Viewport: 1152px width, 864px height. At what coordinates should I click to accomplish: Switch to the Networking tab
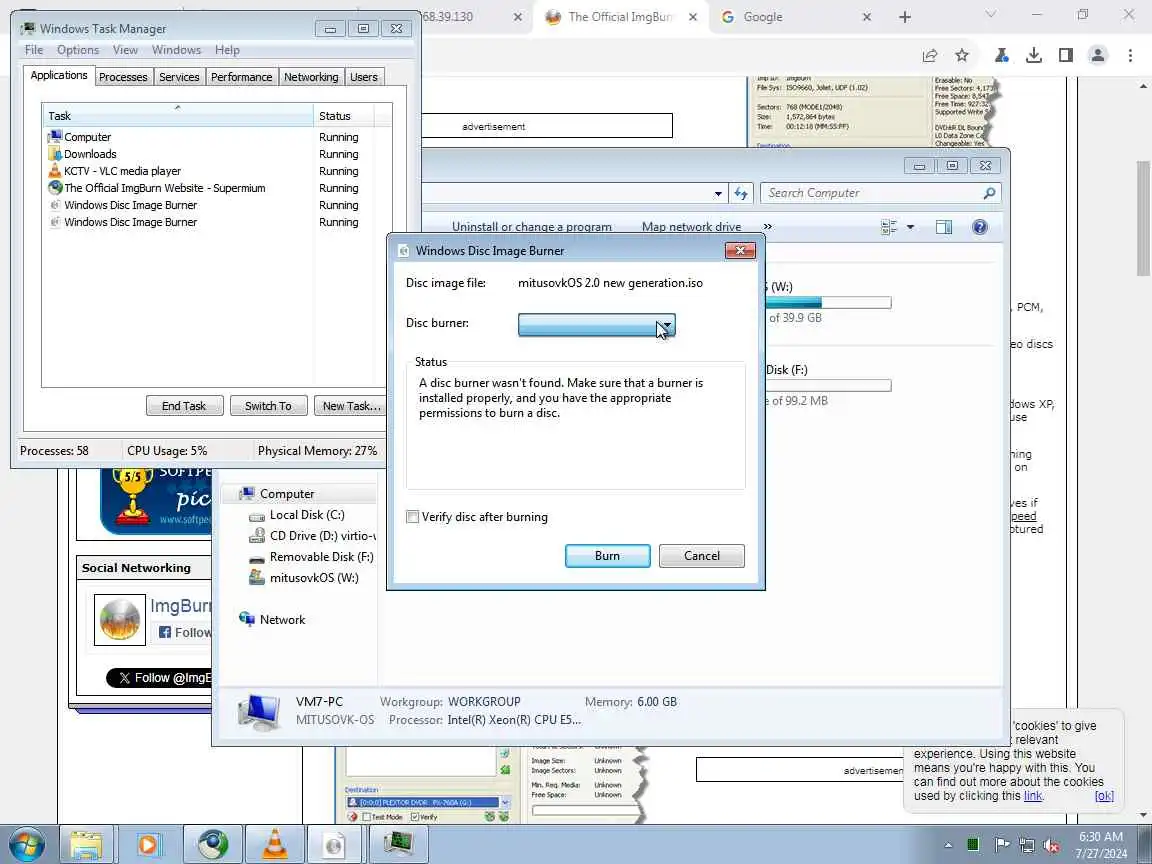pyautogui.click(x=311, y=77)
